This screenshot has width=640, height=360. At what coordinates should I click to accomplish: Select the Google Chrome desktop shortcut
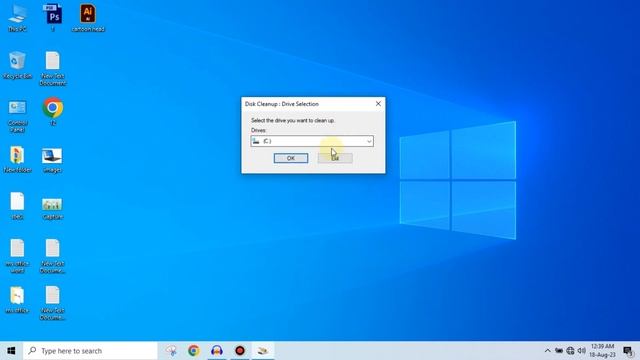click(53, 111)
